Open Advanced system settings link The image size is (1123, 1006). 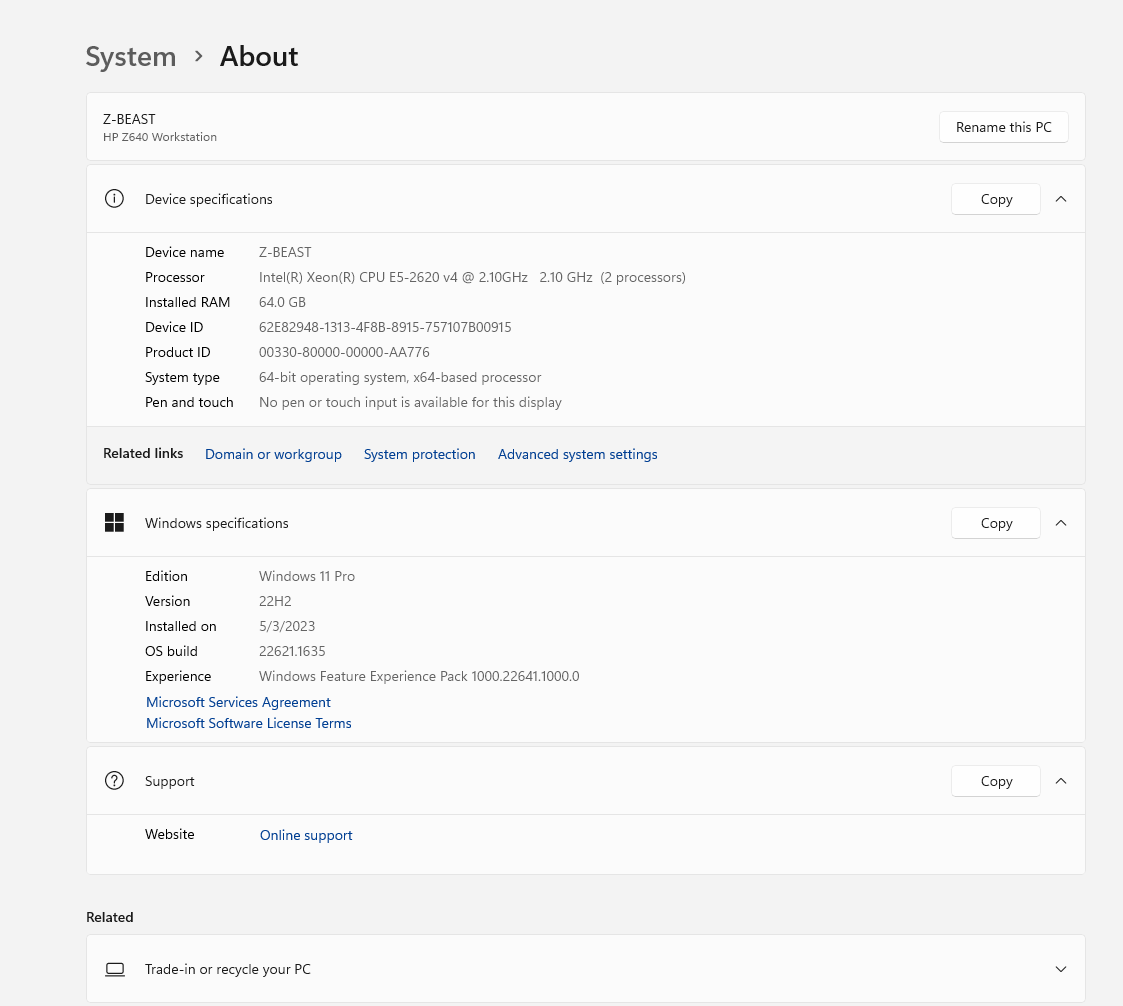pos(577,454)
